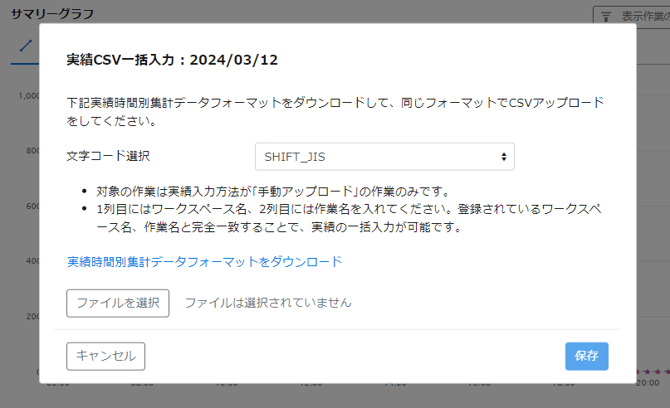The height and width of the screenshot is (408, 670).
Task: Open the 表示作業 filter button
Action: 632,17
